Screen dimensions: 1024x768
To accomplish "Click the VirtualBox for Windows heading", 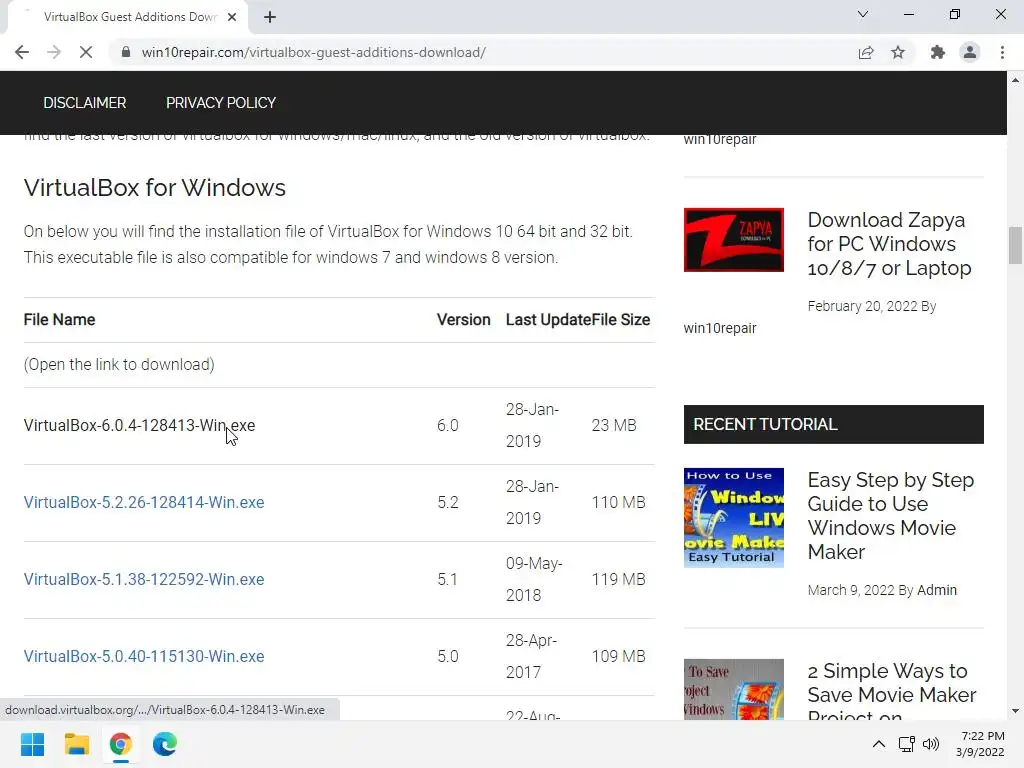I will coord(155,188).
